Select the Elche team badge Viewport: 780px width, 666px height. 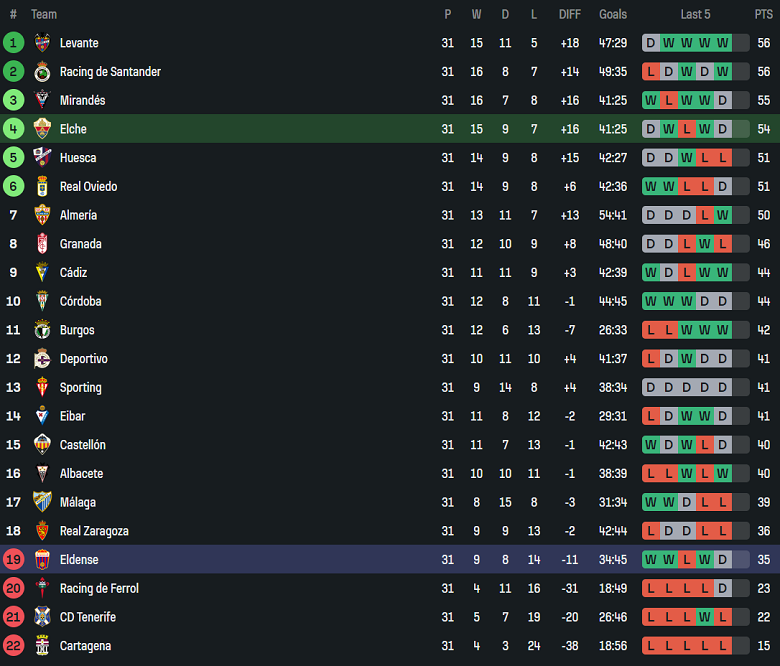pyautogui.click(x=42, y=129)
